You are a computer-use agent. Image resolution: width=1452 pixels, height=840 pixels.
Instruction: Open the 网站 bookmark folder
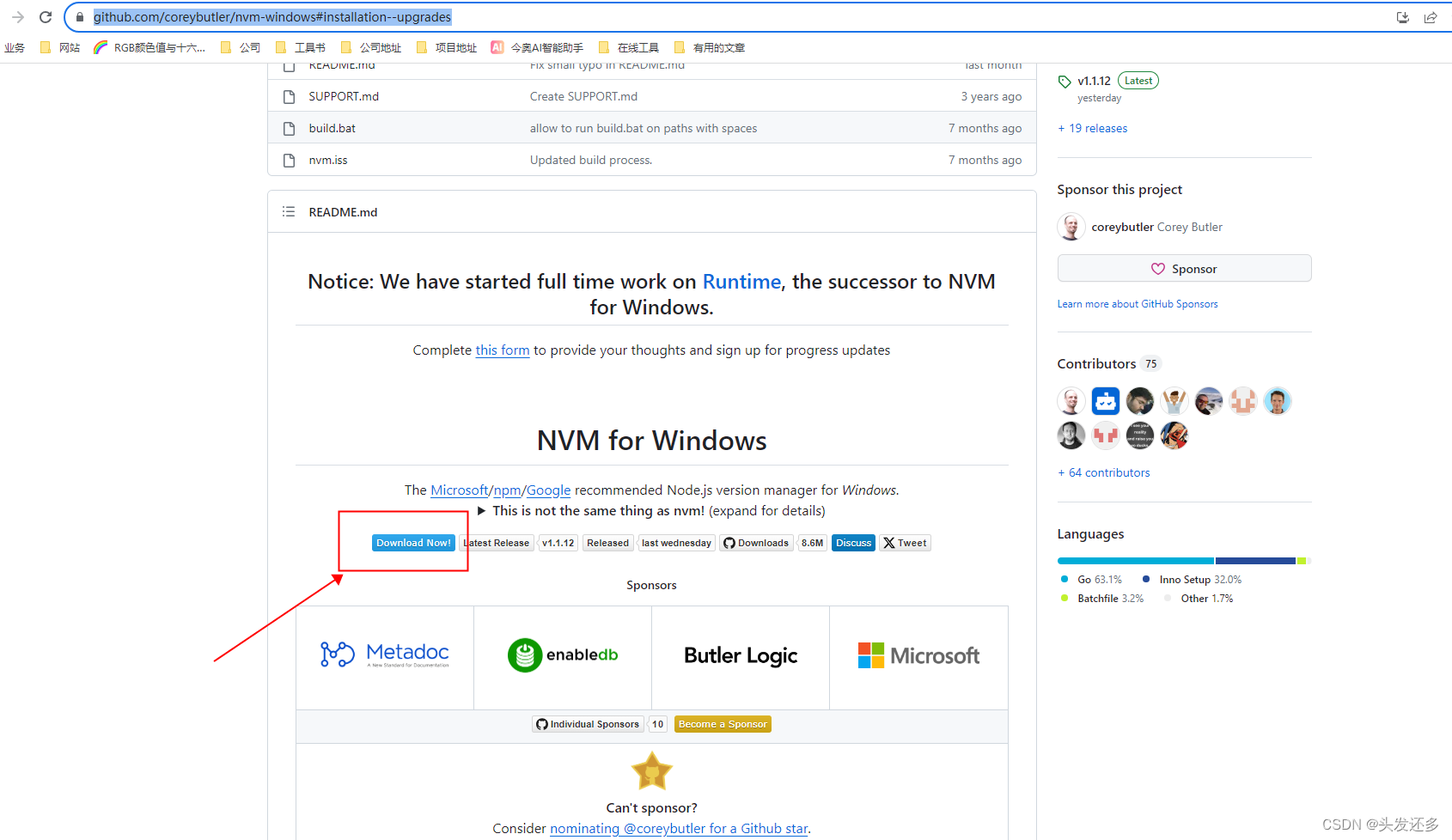tap(60, 47)
